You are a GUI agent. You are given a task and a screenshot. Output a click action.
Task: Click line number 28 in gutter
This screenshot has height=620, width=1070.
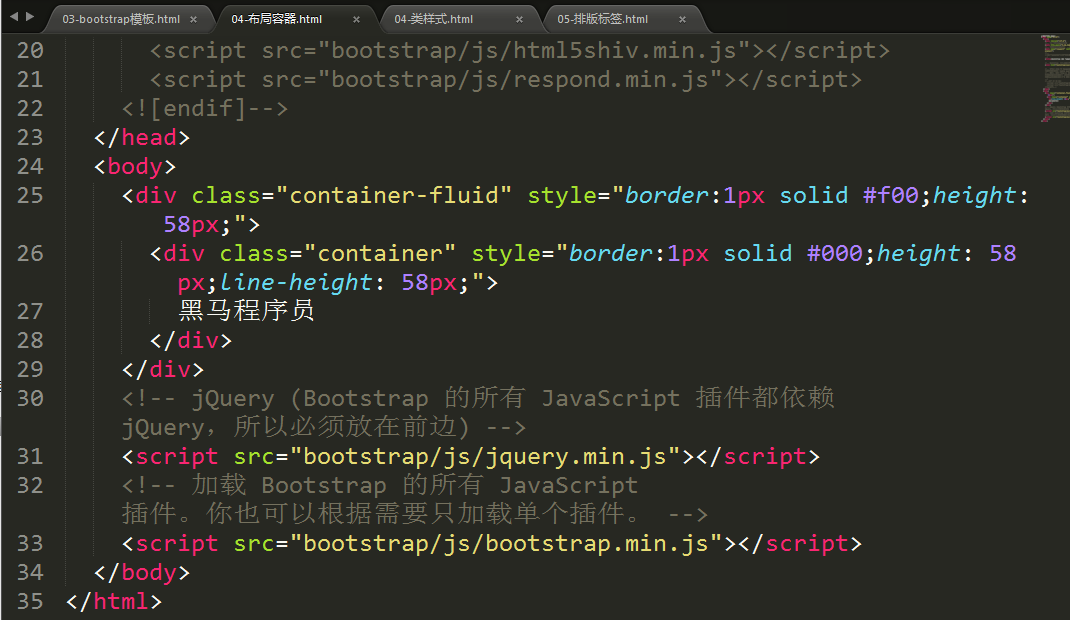tap(30, 340)
